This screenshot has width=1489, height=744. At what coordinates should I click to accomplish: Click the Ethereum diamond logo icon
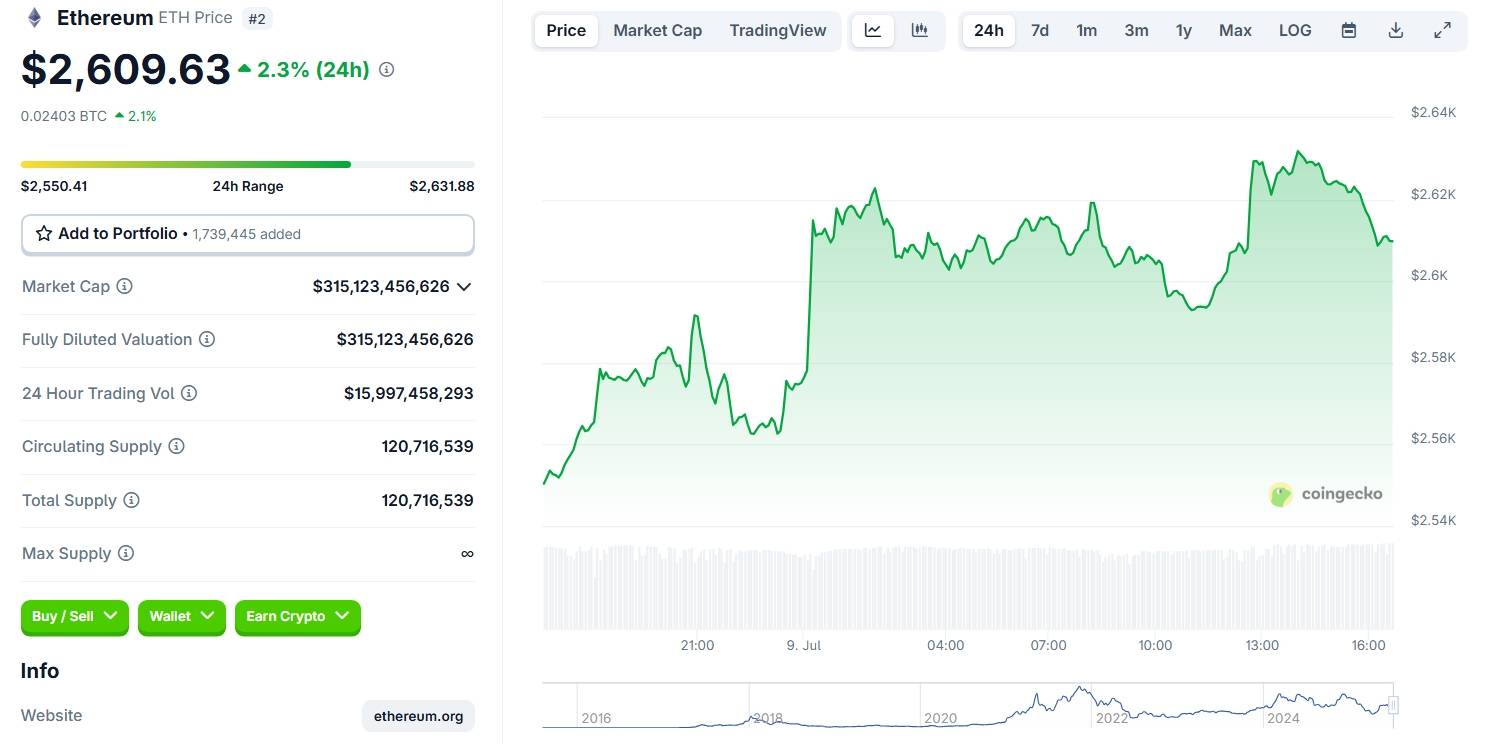point(35,18)
